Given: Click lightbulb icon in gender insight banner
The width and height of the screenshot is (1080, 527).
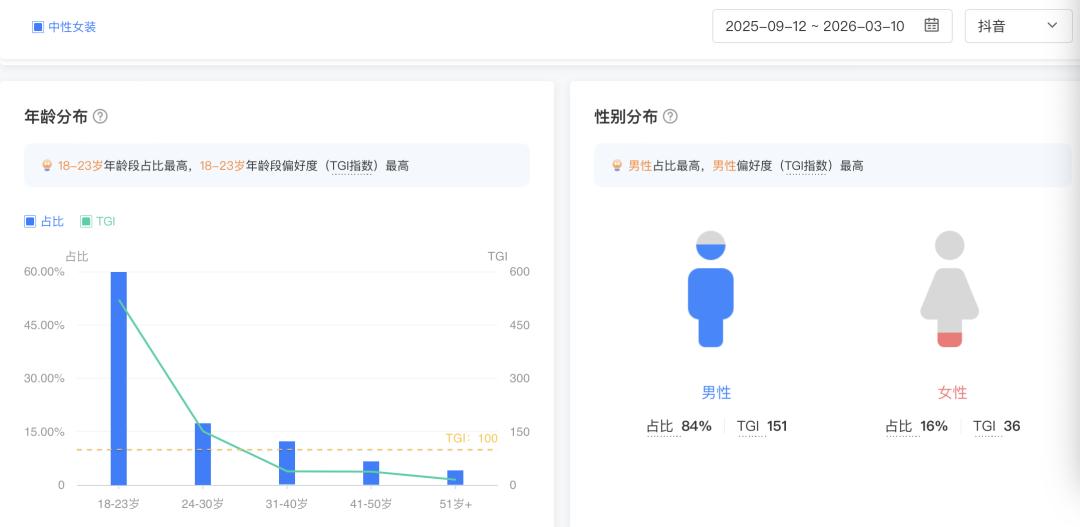Looking at the screenshot, I should tap(617, 166).
